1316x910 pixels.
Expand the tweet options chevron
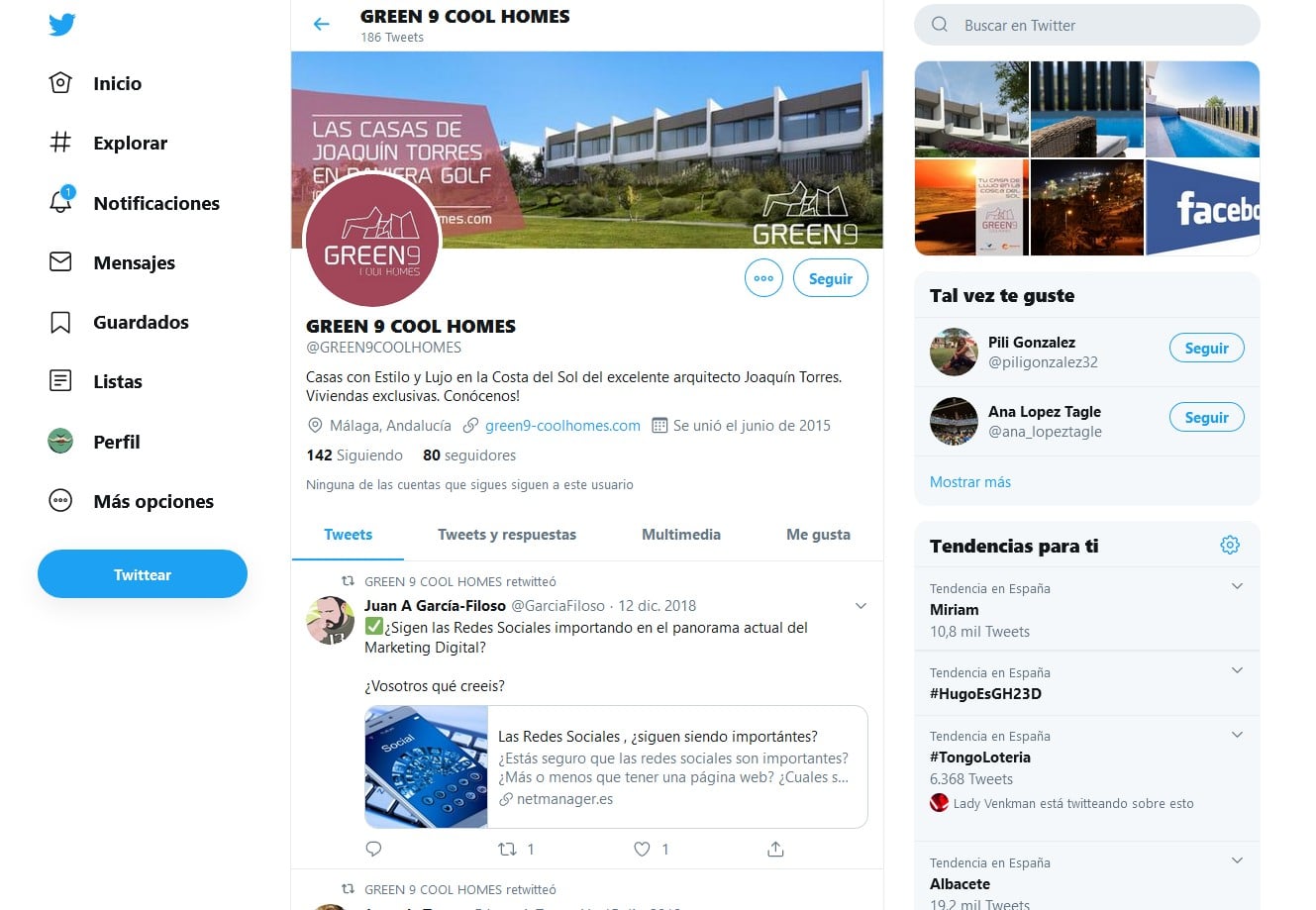tap(860, 606)
